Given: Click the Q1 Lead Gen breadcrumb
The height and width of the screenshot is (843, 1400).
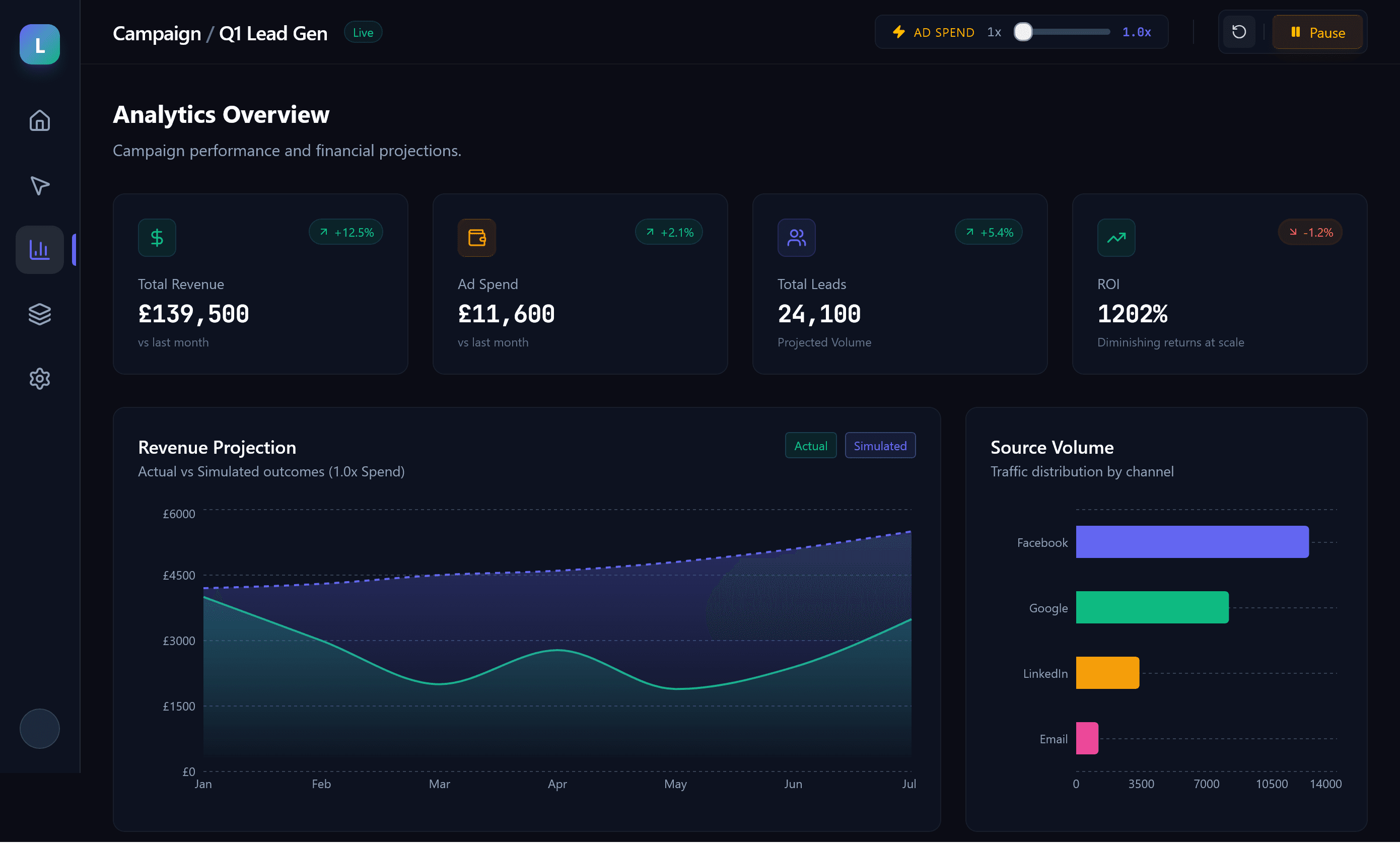Looking at the screenshot, I should click(273, 33).
